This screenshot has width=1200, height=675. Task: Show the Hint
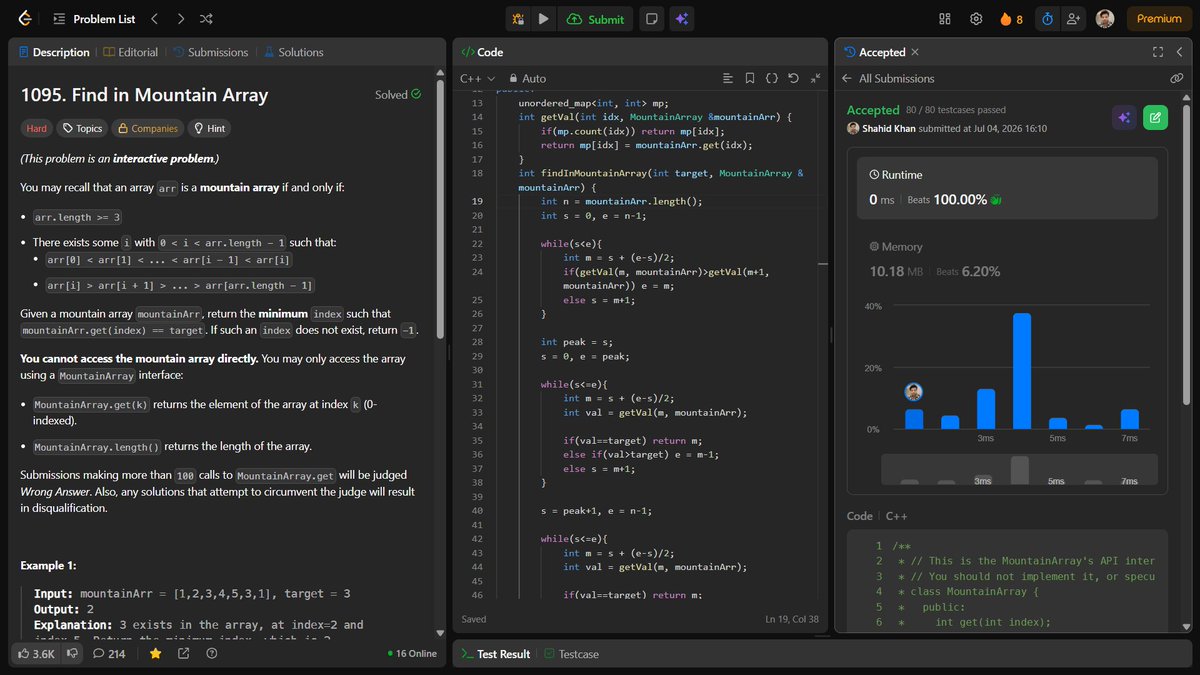tap(209, 128)
